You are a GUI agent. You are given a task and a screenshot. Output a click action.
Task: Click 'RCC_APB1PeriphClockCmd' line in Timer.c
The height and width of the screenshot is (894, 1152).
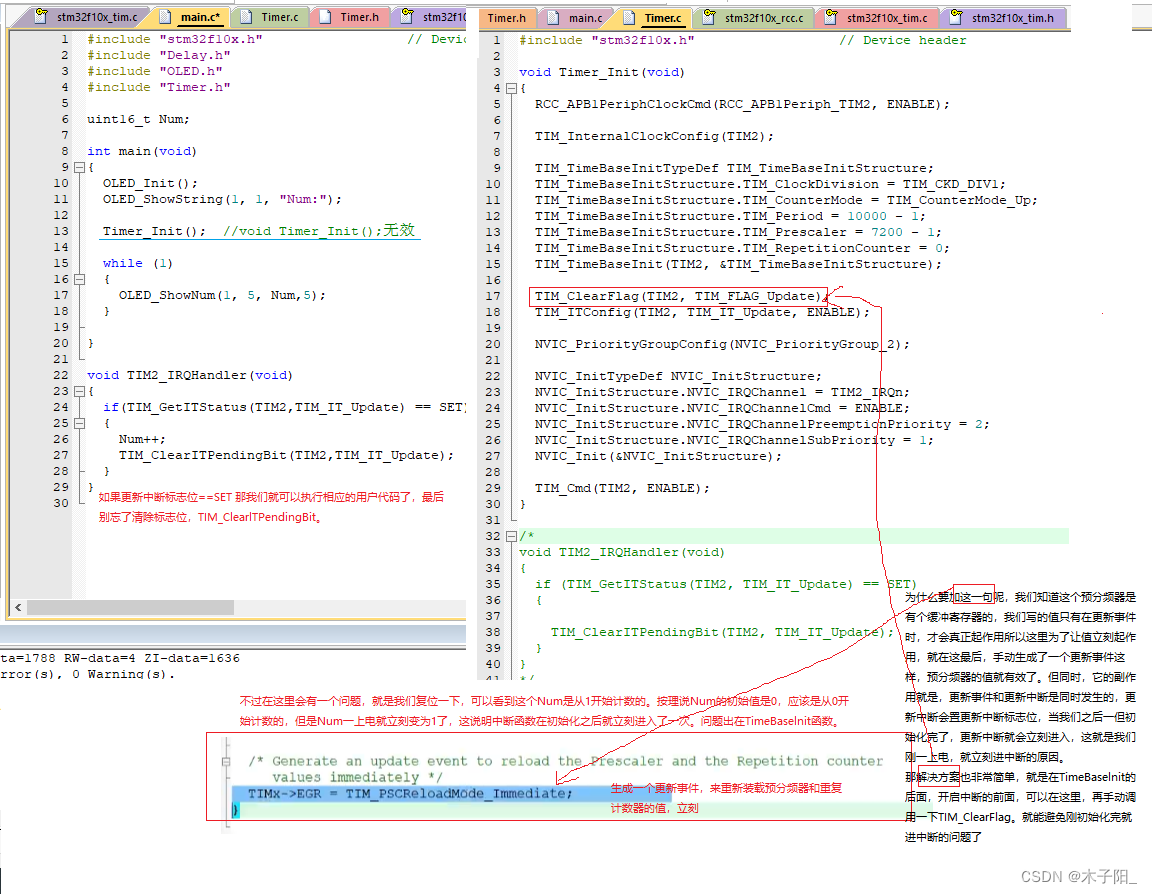742,104
